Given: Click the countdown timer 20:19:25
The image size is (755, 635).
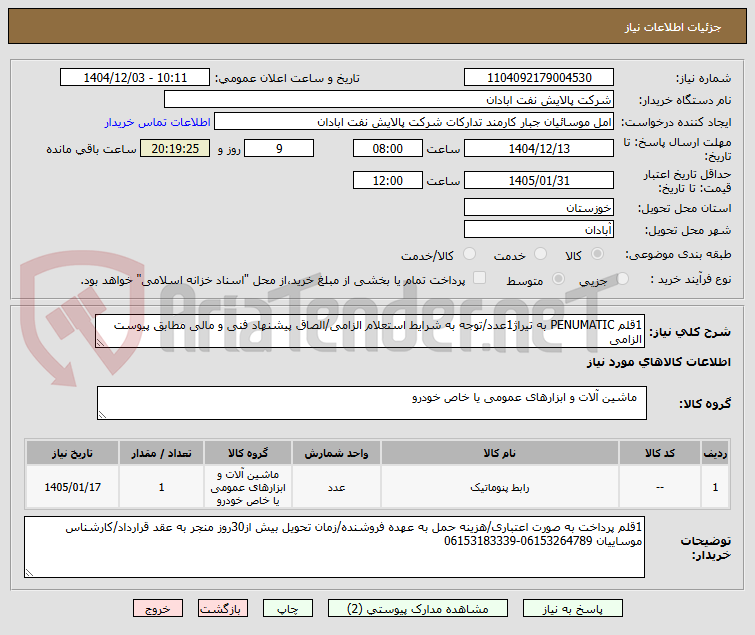Looking at the screenshot, I should [x=175, y=148].
